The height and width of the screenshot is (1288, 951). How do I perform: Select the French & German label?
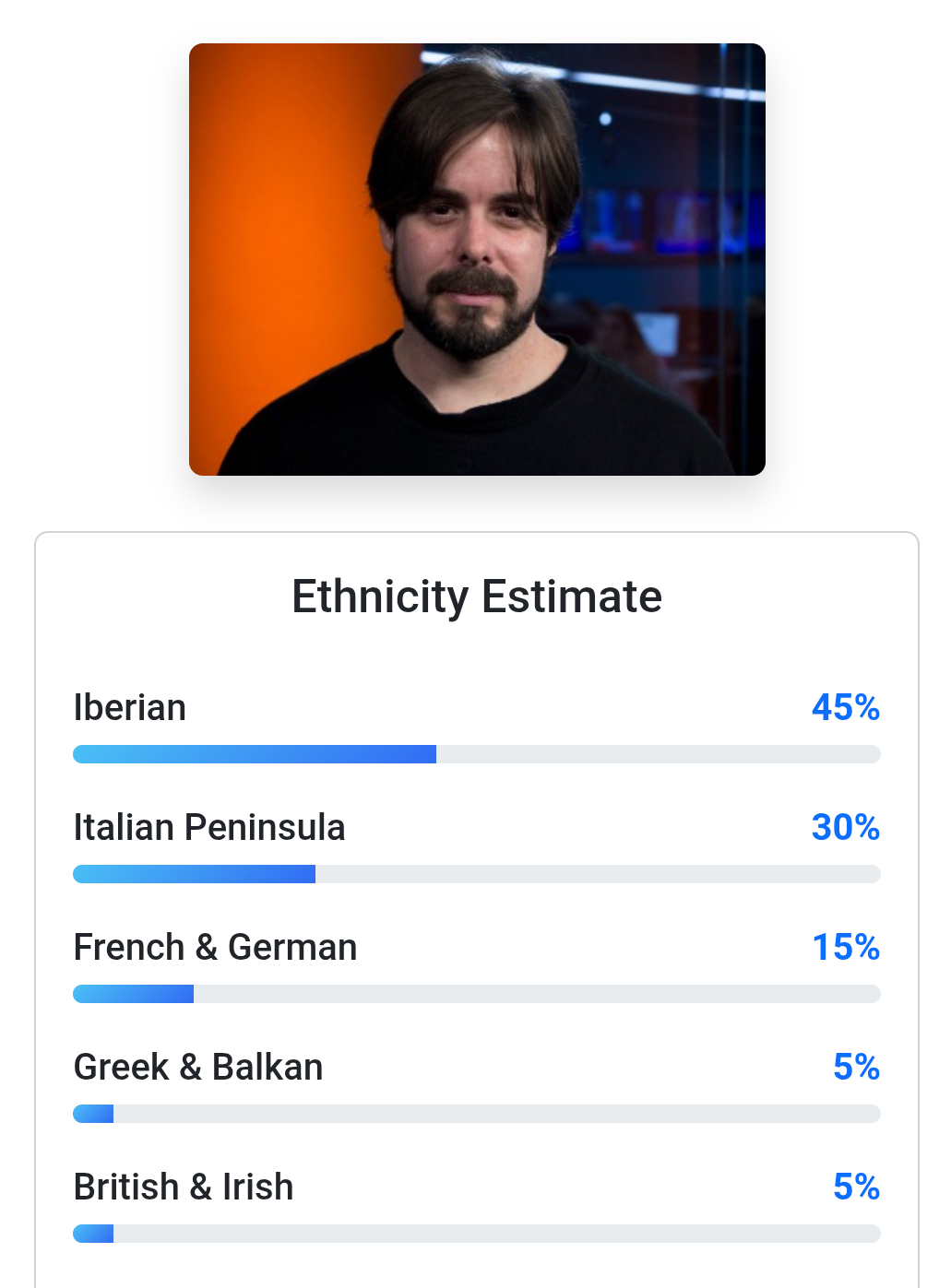[215, 948]
